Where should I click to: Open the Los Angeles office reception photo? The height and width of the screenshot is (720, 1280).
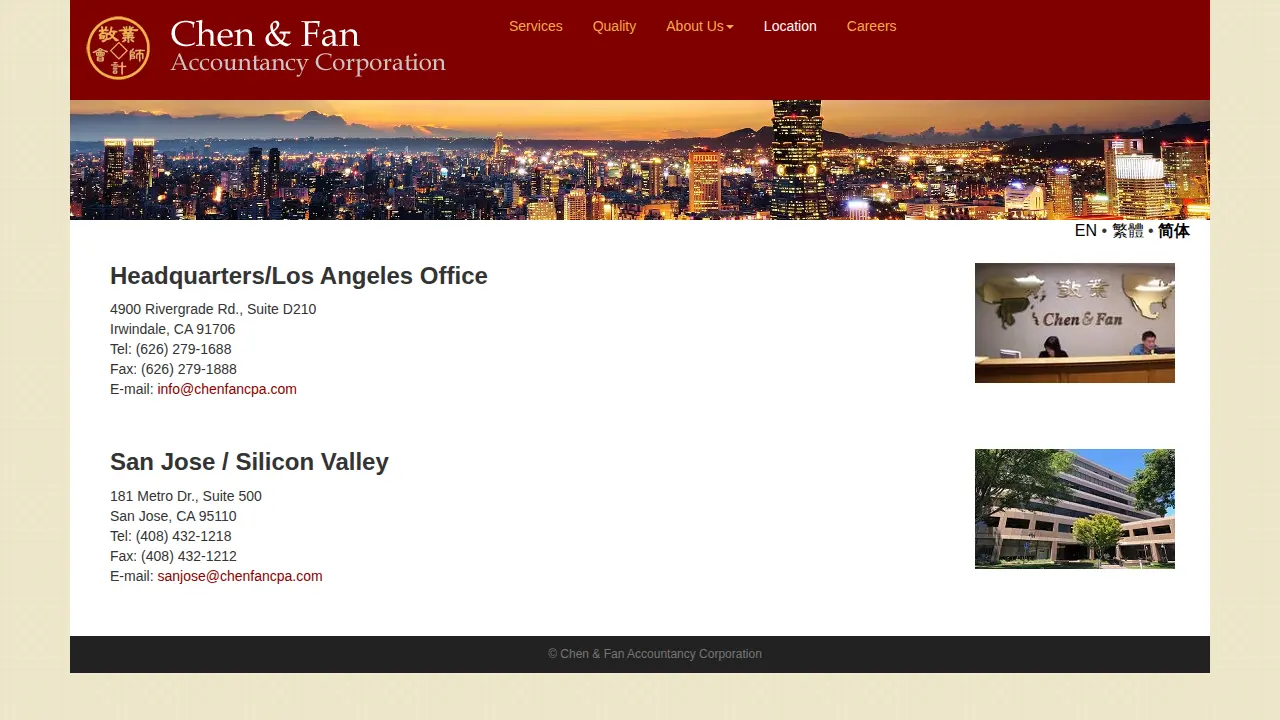[x=1075, y=323]
